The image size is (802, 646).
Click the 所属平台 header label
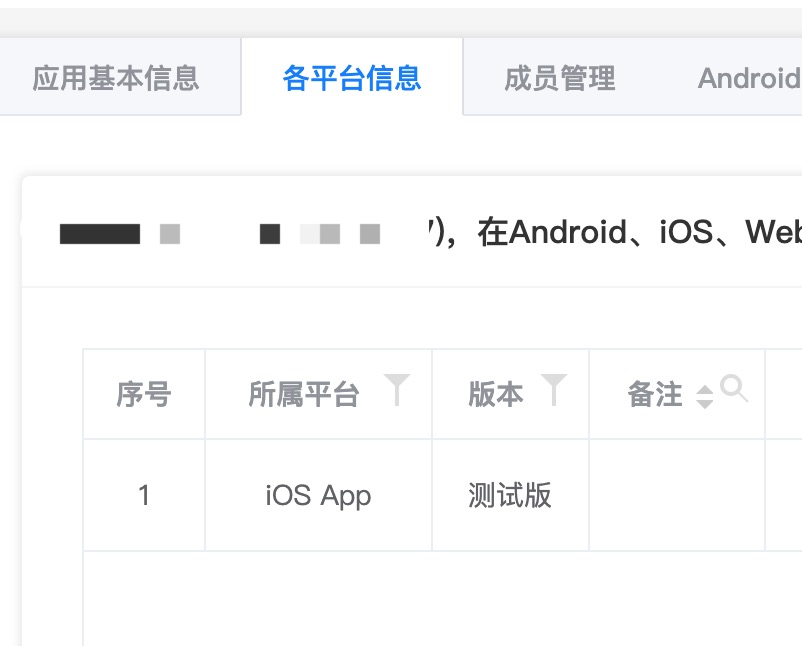pos(304,395)
